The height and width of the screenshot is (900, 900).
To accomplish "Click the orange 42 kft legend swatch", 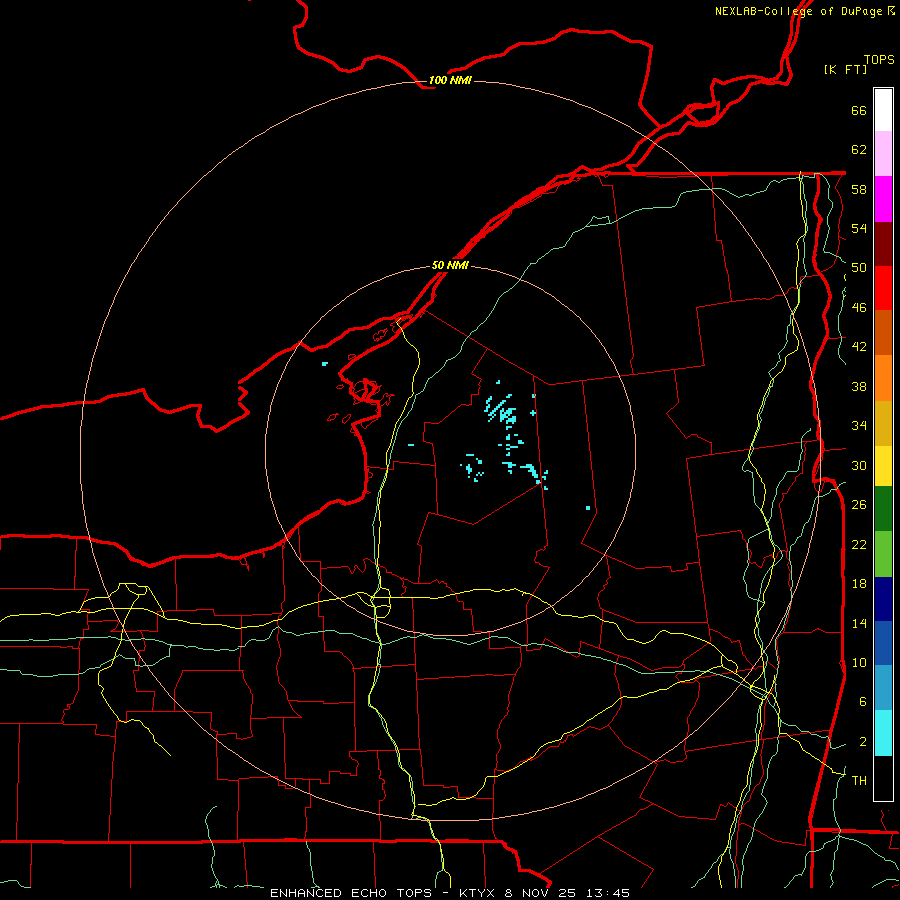I will (x=883, y=378).
